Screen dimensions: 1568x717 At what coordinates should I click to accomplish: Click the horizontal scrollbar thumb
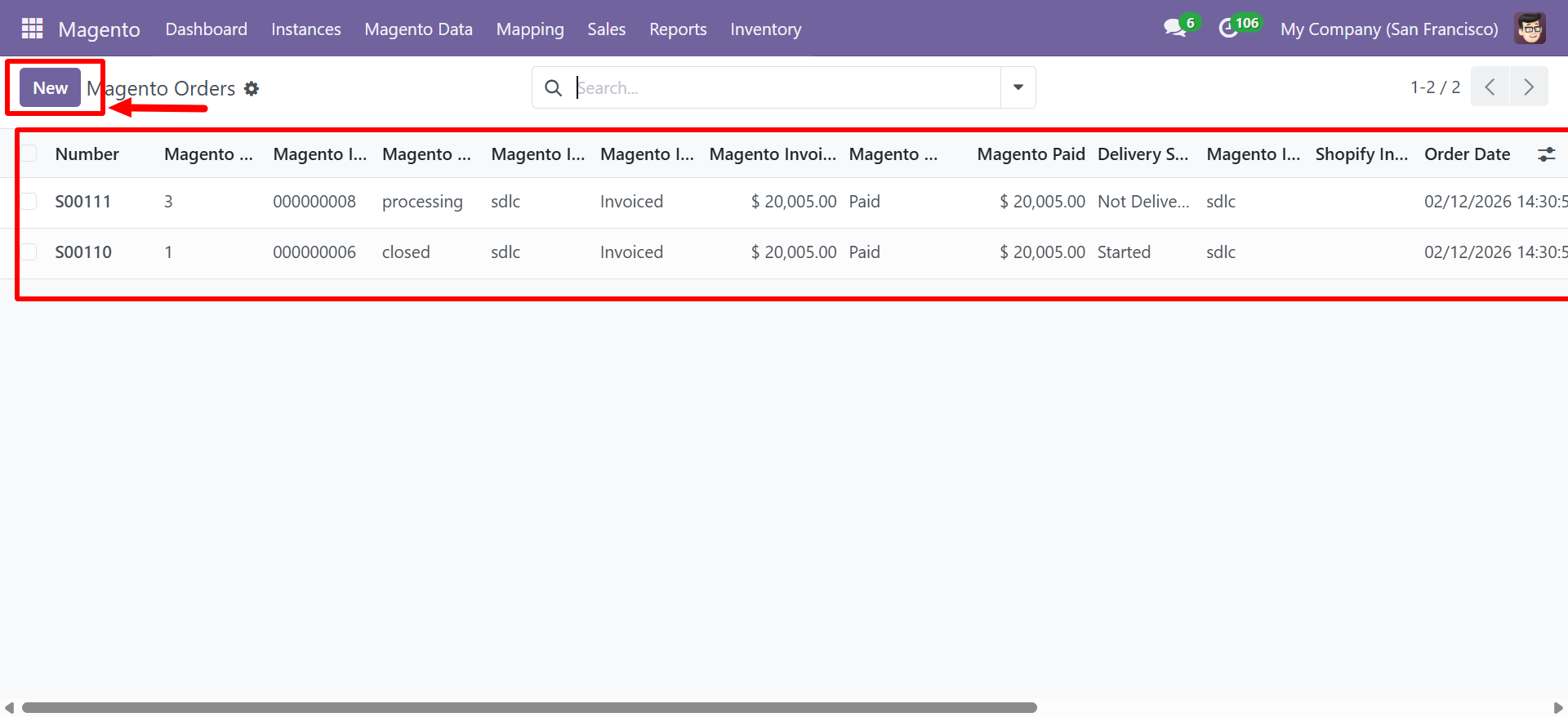[x=529, y=708]
